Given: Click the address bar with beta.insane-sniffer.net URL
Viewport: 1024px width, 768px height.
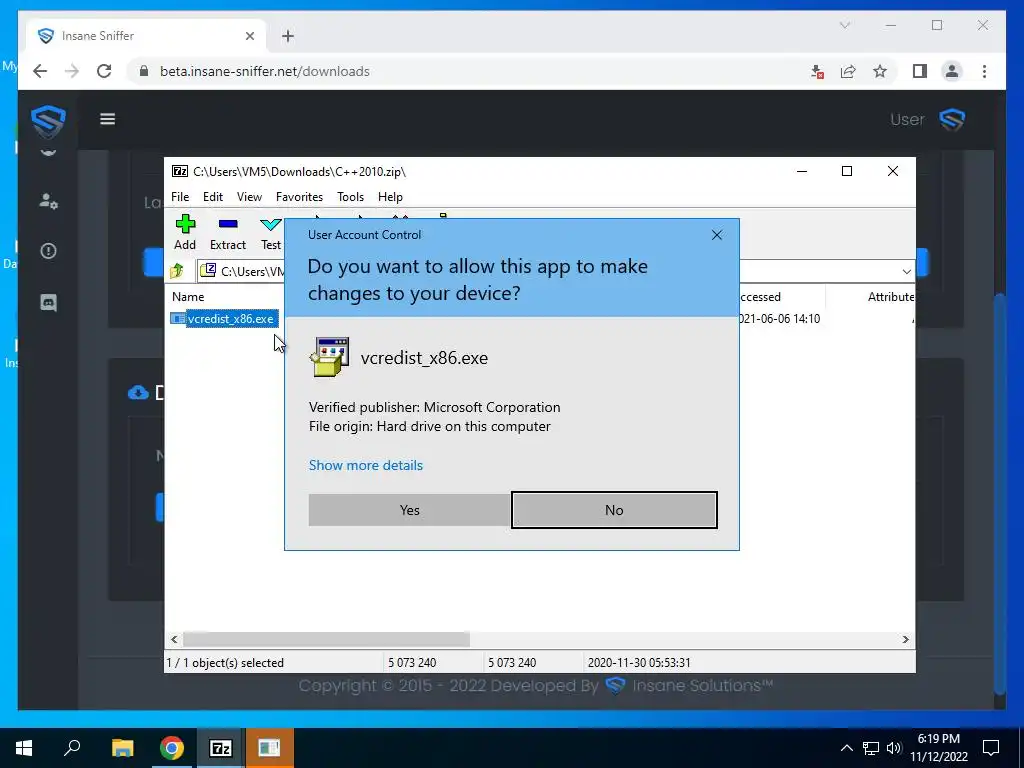Looking at the screenshot, I should pyautogui.click(x=470, y=71).
